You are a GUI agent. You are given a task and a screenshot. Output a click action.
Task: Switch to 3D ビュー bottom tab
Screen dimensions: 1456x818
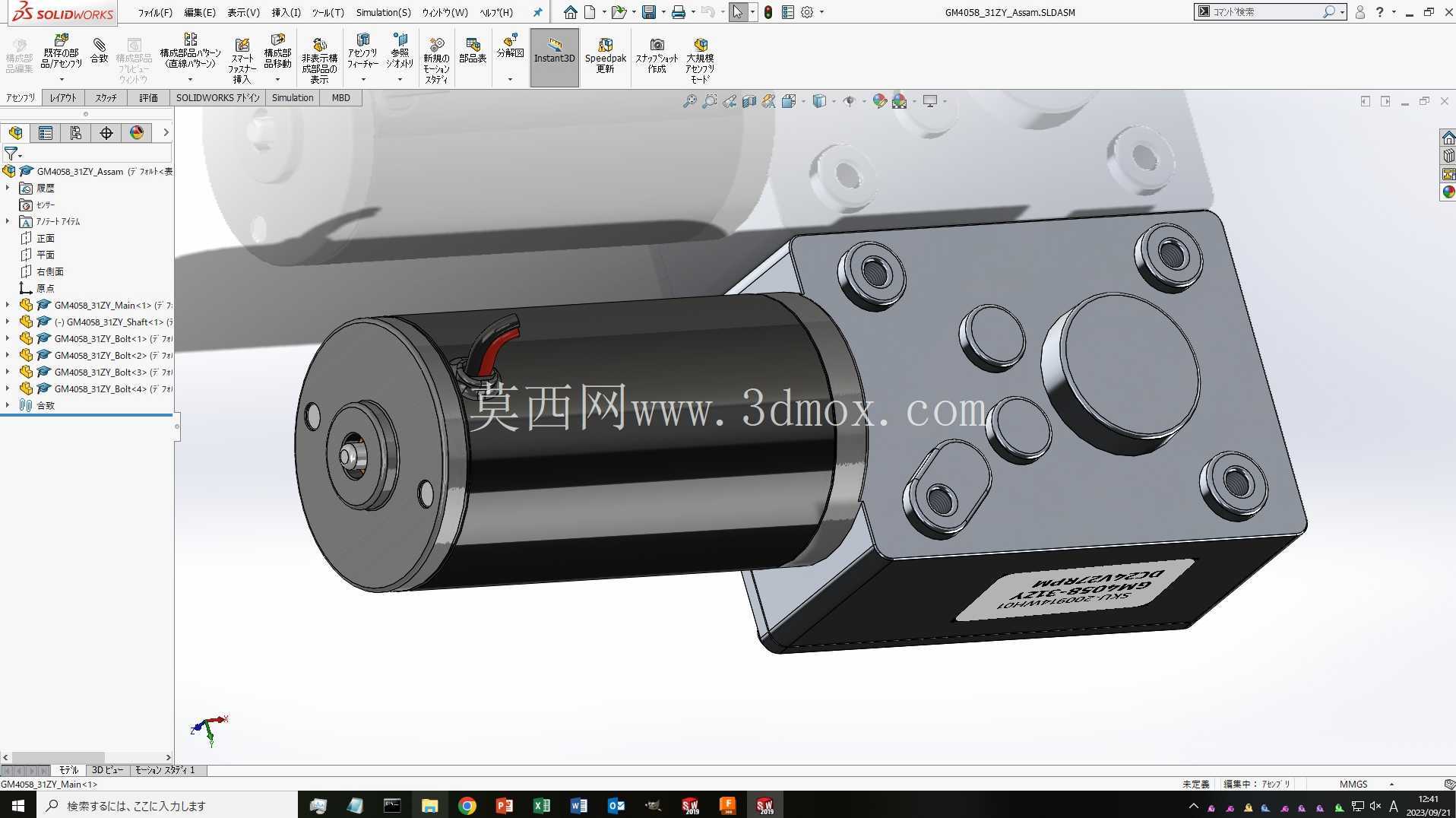(x=108, y=770)
